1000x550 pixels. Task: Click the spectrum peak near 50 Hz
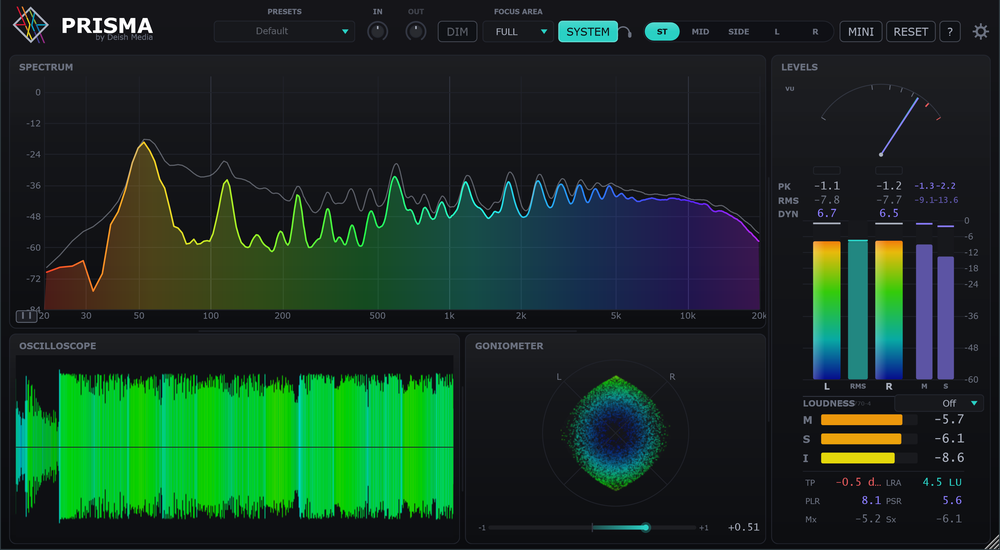tap(143, 144)
